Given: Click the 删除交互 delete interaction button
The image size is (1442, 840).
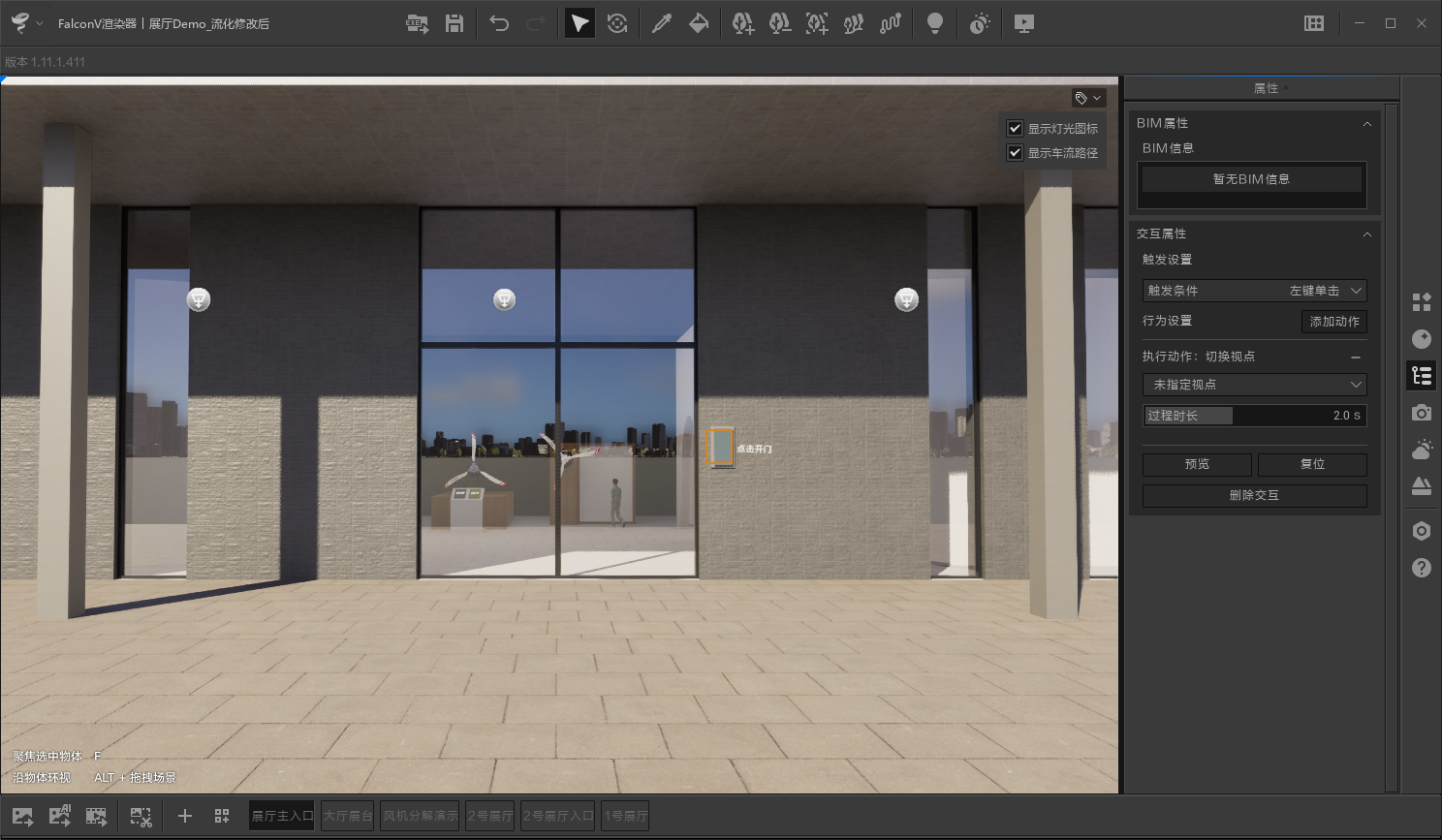Looking at the screenshot, I should 1254,495.
